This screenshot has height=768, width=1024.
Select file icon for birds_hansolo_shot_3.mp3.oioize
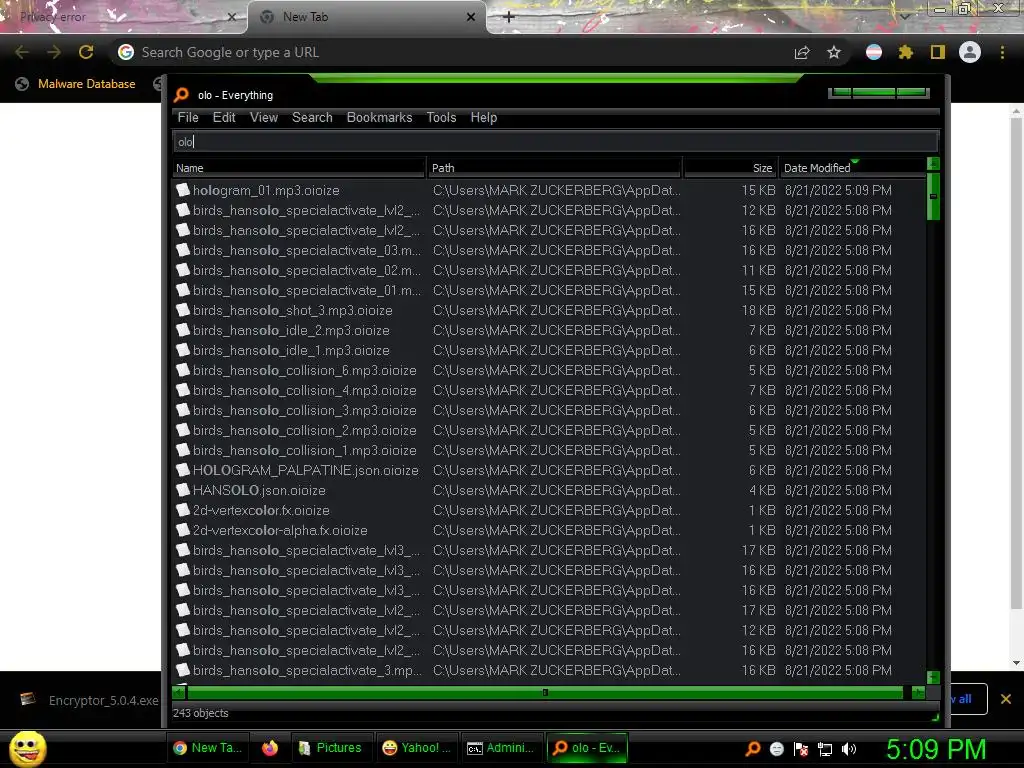pos(183,310)
